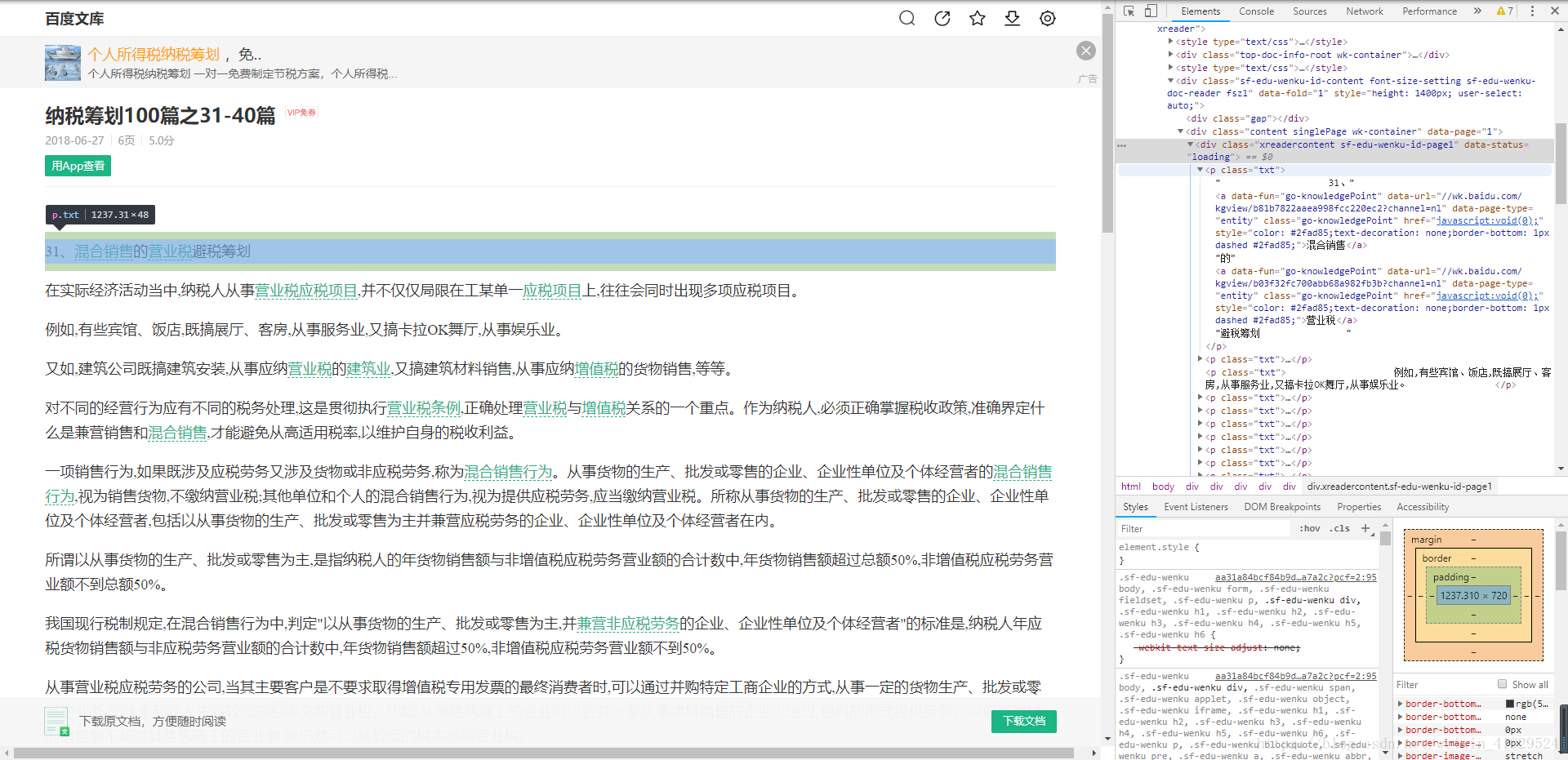Expand the first border-bottom computed property
Viewport: 1568px width, 760px height.
coord(1401,704)
